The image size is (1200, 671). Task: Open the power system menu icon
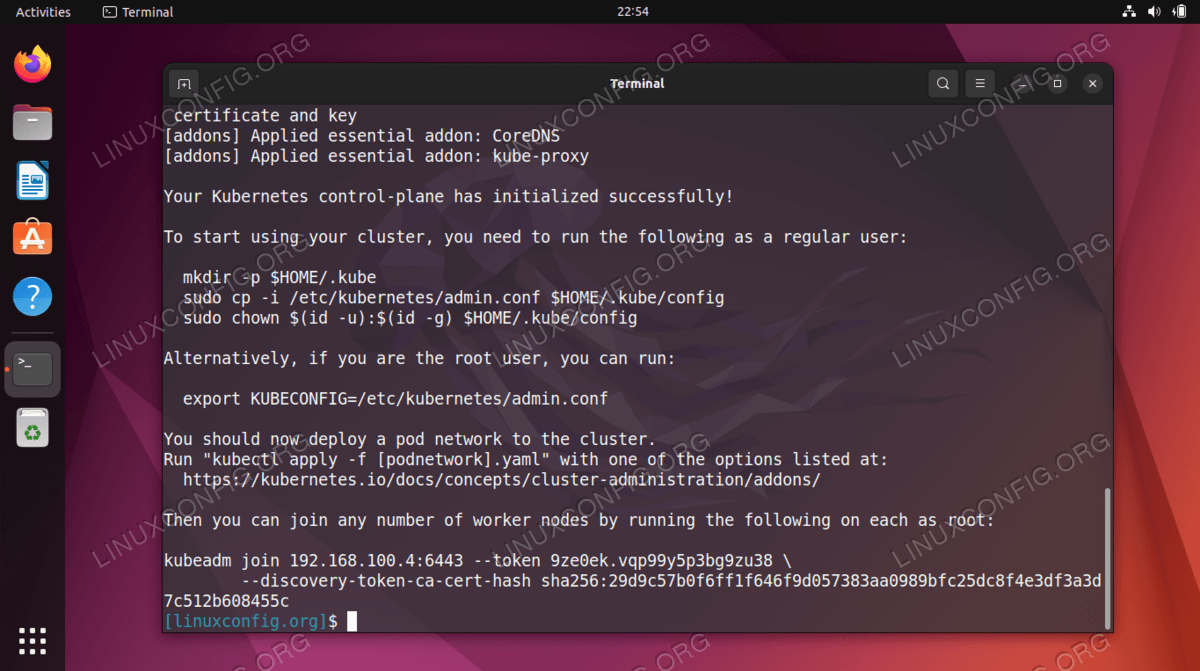[1178, 12]
